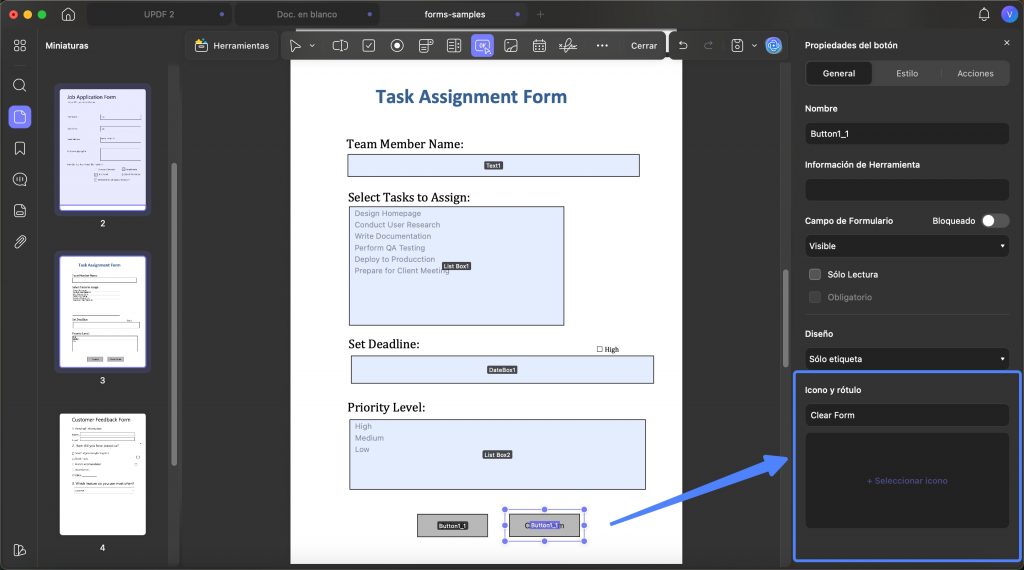This screenshot has height=570, width=1024.
Task: Expand the Sólo etiqueta layout dropdown
Action: pyautogui.click(x=907, y=359)
